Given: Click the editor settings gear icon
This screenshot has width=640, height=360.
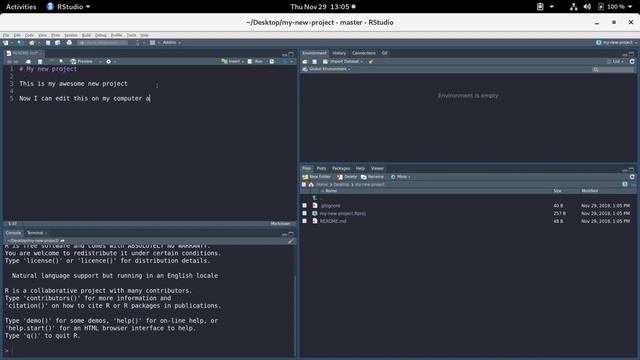Looking at the screenshot, I should coord(109,62).
